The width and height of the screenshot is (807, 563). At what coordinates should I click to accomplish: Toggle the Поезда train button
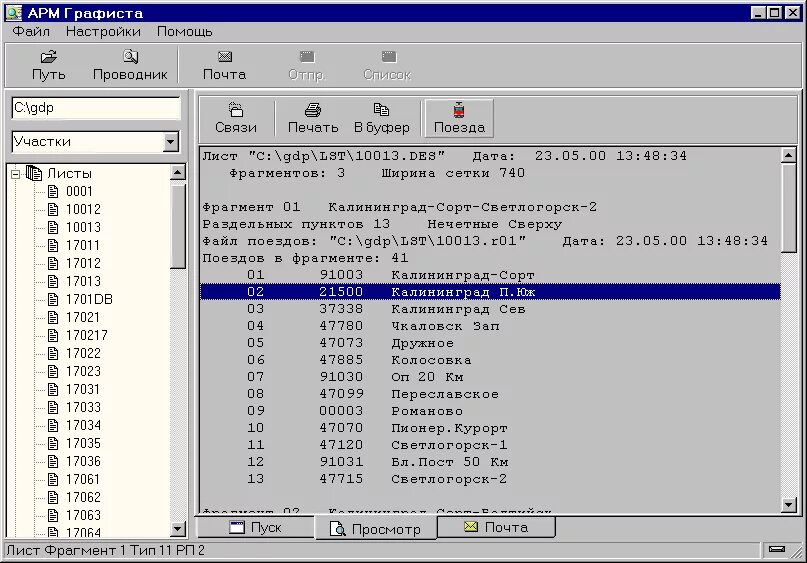(x=459, y=118)
